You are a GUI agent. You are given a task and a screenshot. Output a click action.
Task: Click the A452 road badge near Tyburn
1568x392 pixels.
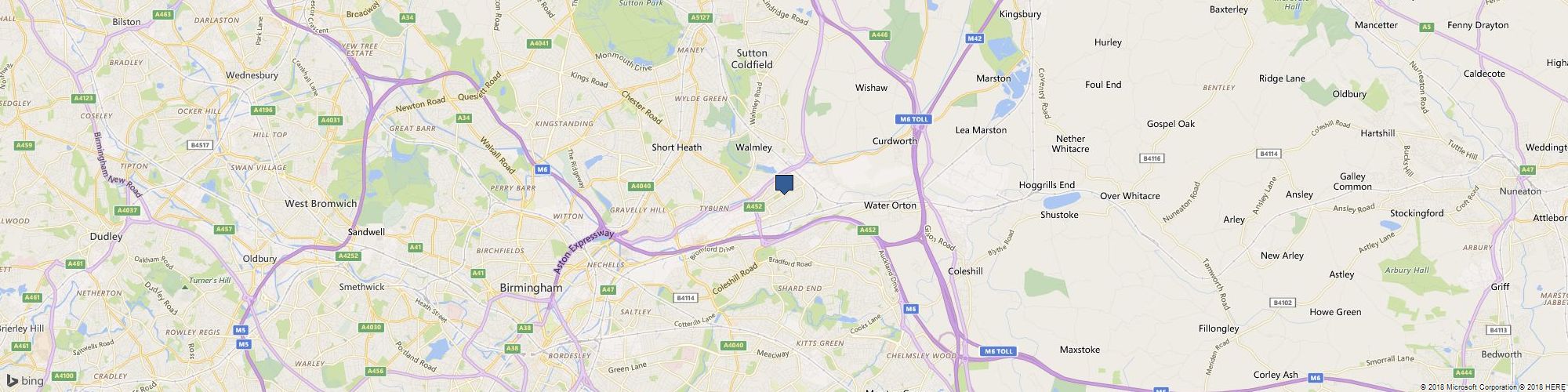point(754,207)
